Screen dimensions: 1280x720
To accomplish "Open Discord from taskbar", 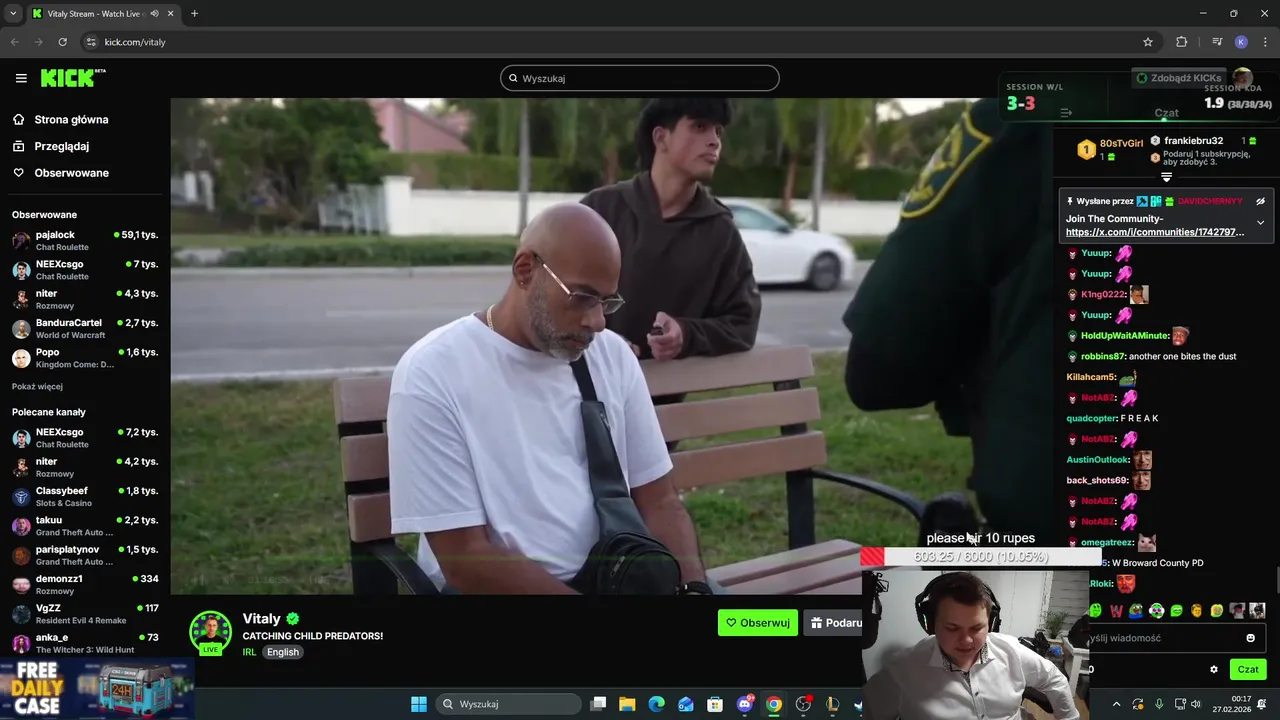I will point(745,704).
